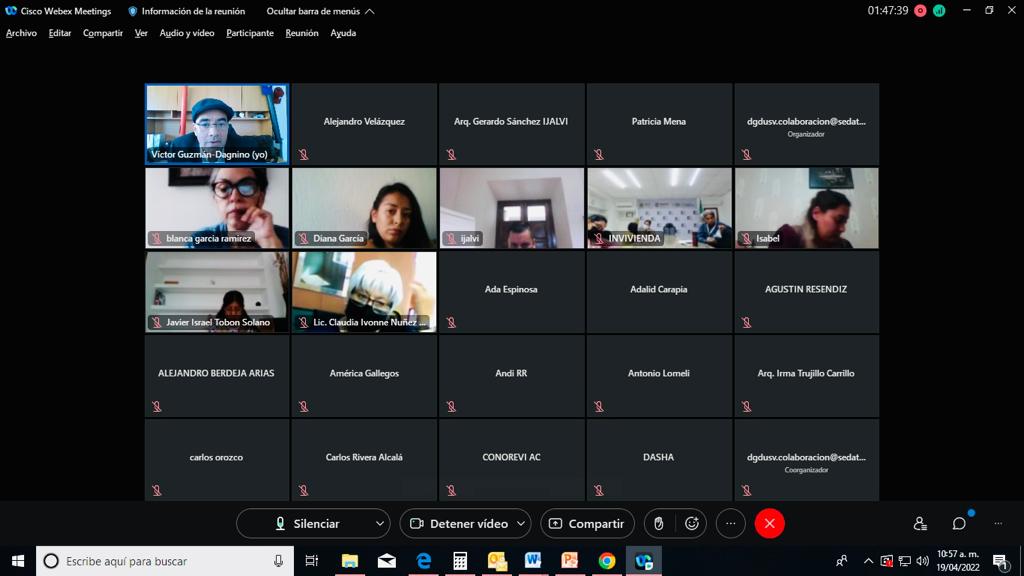Click participant name Arq. Irma Trujillo Carrillo
The height and width of the screenshot is (576, 1024).
pyautogui.click(x=806, y=374)
